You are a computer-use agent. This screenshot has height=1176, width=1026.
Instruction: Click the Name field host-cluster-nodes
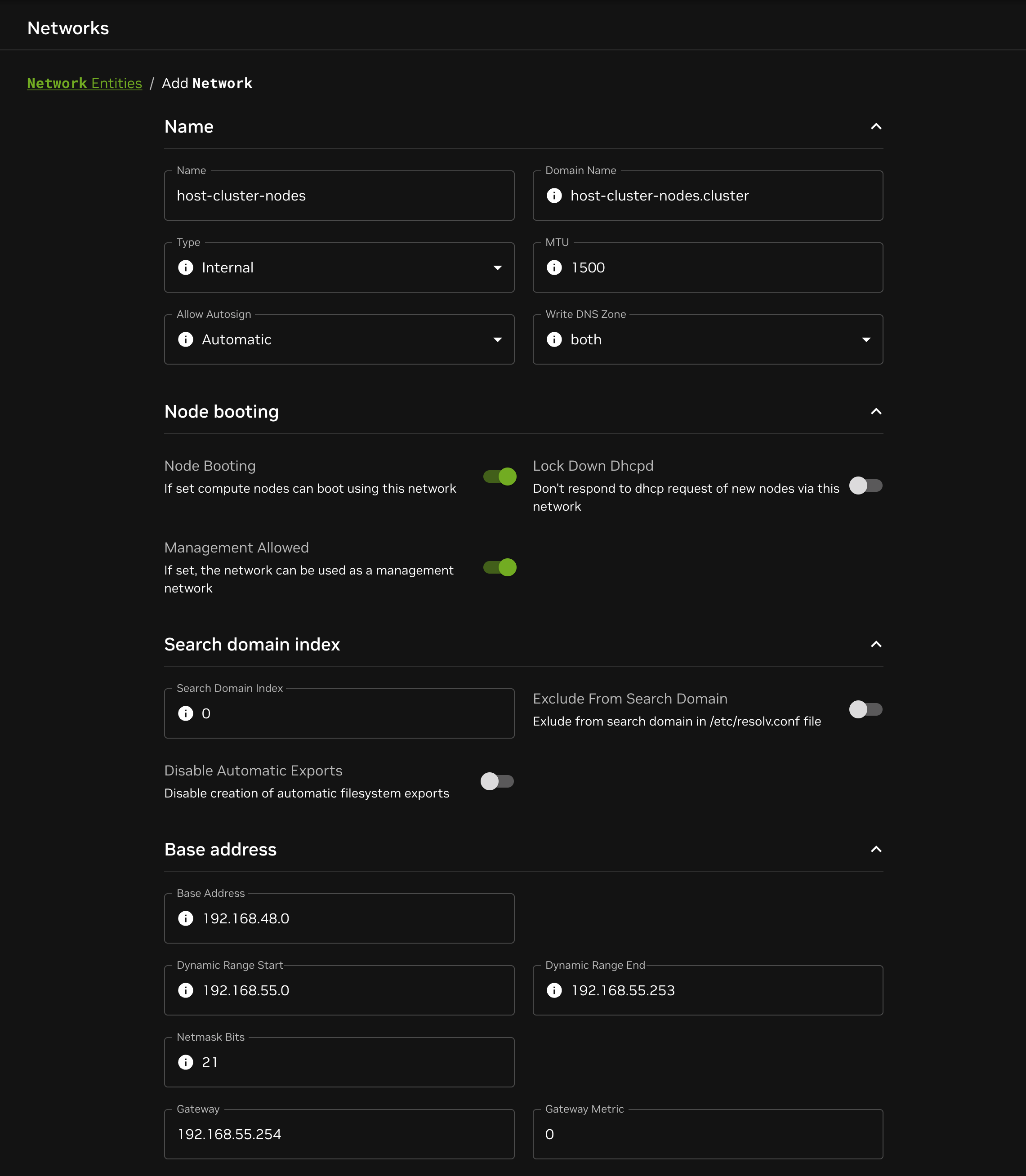pyautogui.click(x=339, y=196)
